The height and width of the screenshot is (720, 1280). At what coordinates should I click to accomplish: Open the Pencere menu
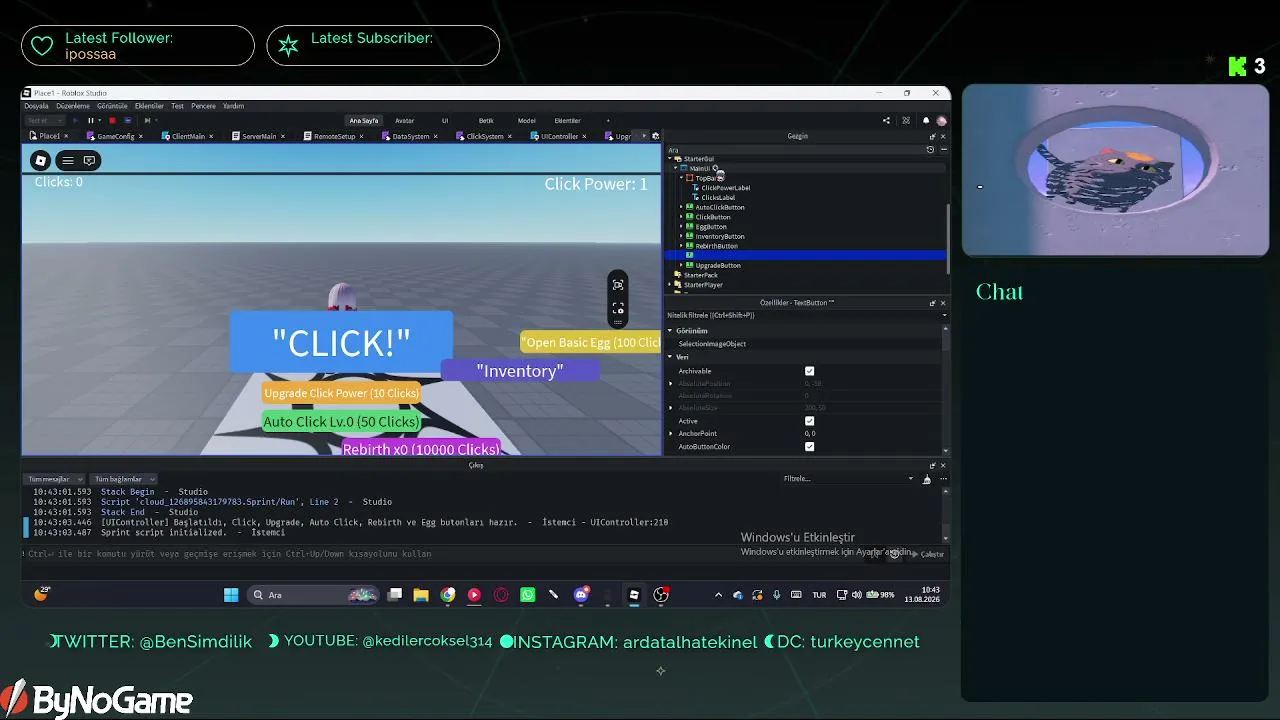pyautogui.click(x=203, y=106)
